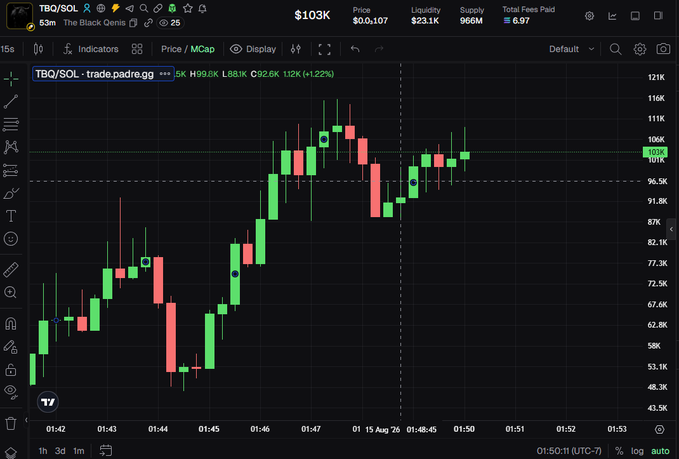The image size is (679, 459).
Task: Open the chart sliders settings icon
Action: (296, 49)
